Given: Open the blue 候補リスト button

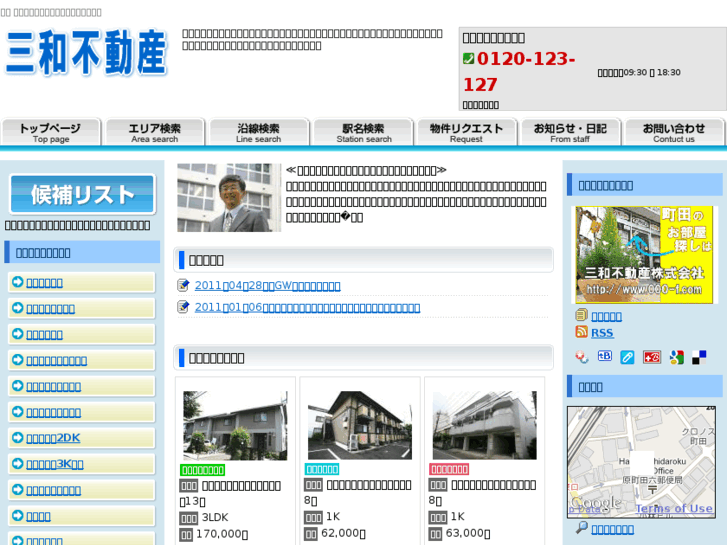Looking at the screenshot, I should click(83, 194).
